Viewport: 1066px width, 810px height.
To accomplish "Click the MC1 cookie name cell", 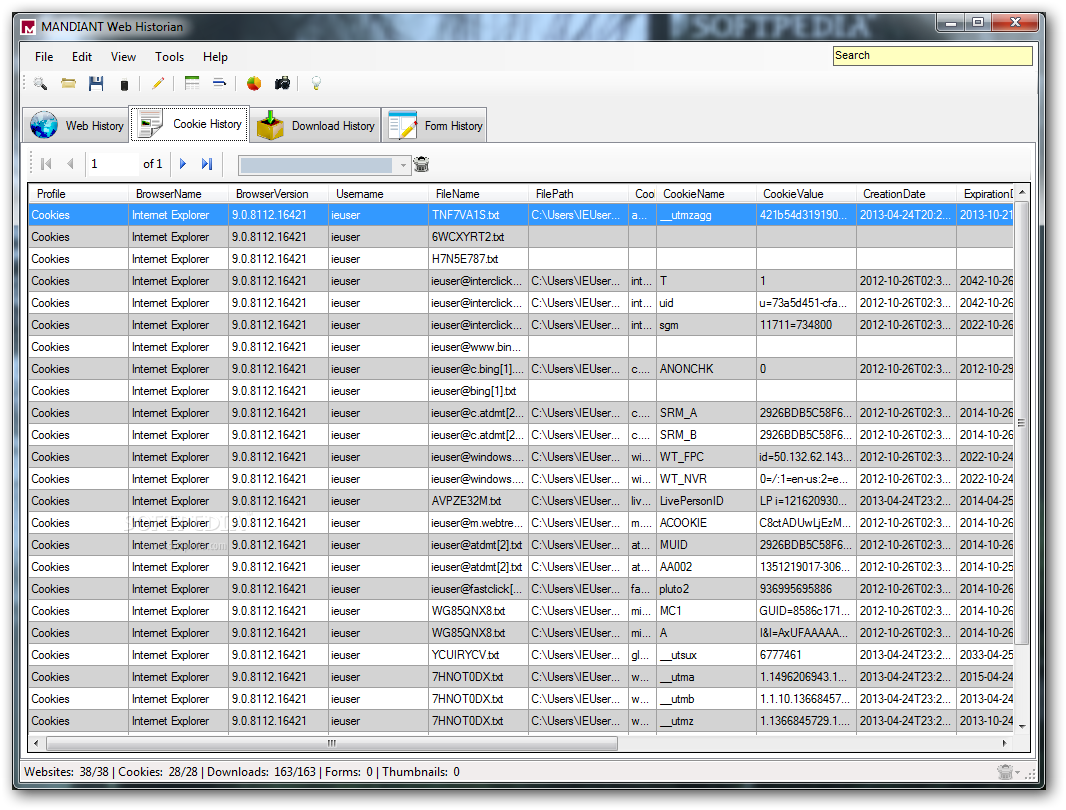I will (706, 611).
